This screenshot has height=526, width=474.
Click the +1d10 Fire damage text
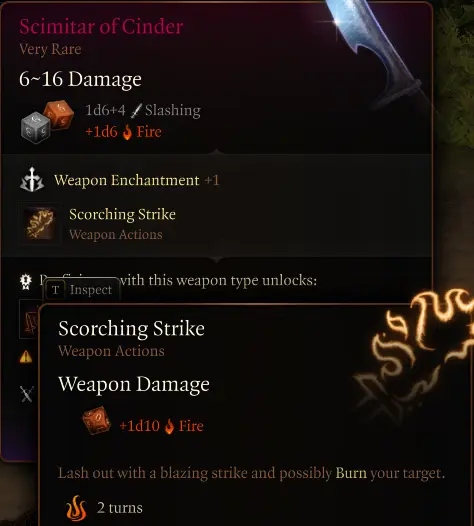[x=161, y=426]
